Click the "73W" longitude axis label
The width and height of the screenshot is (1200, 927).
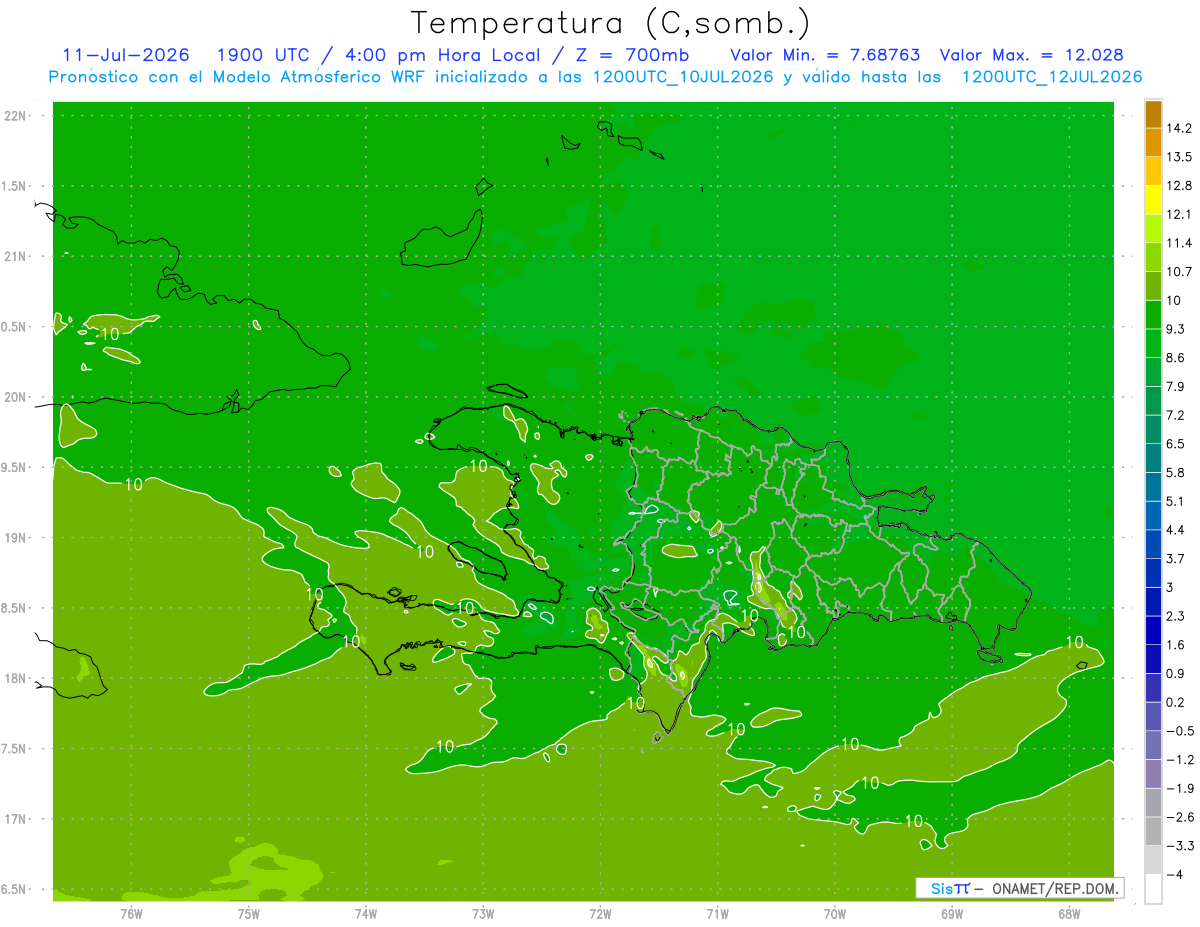click(483, 913)
